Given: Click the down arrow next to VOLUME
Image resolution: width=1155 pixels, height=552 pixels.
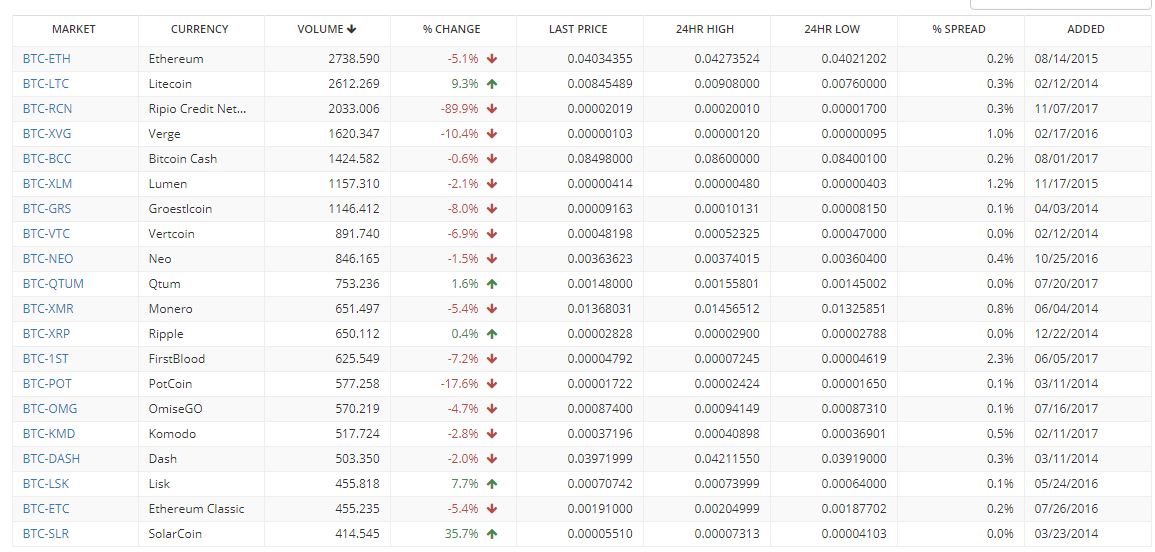Looking at the screenshot, I should coord(352,29).
